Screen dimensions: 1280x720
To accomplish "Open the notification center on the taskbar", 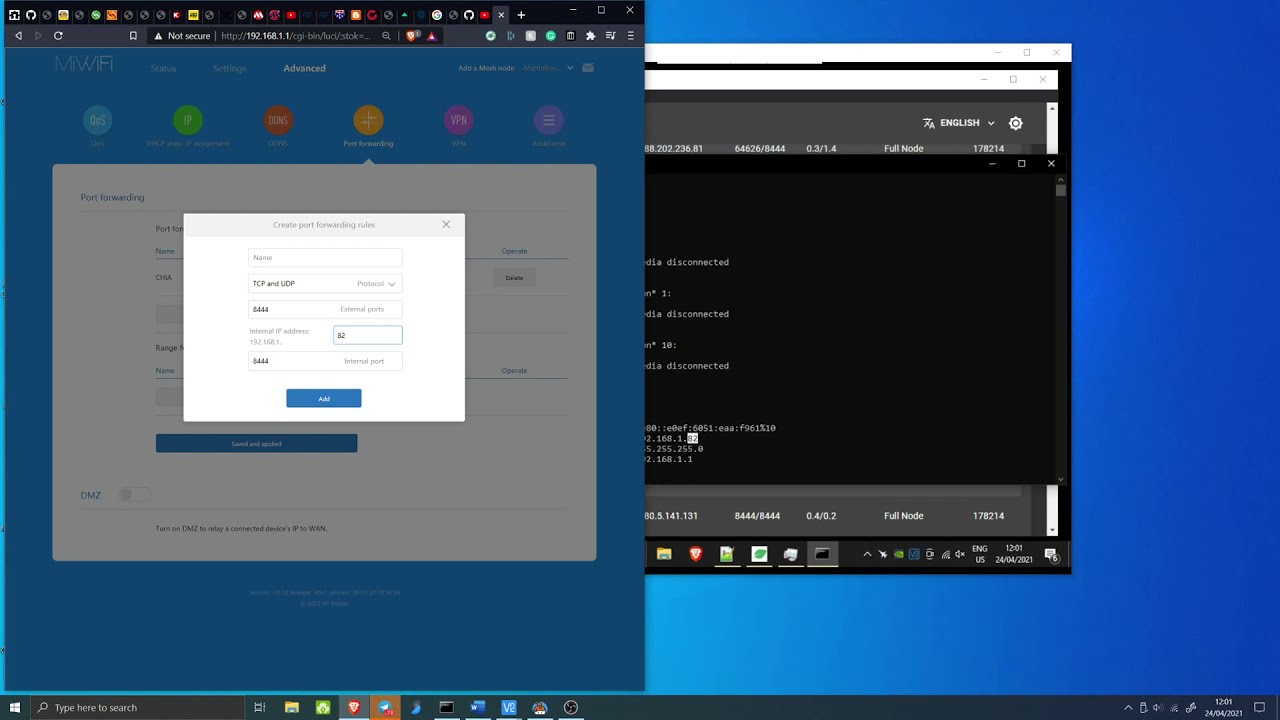I will click(x=1259, y=707).
